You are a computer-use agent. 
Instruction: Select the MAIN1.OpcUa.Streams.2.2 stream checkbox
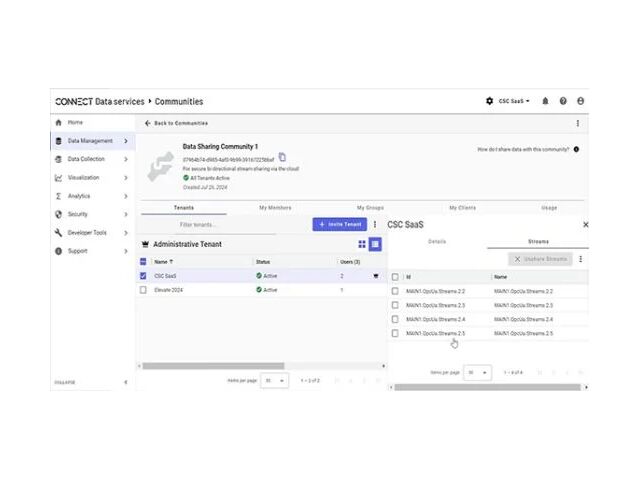(395, 291)
